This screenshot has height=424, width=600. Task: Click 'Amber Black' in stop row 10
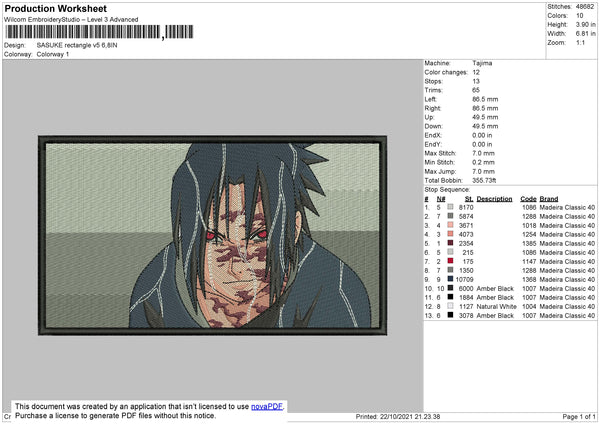[x=495, y=289]
